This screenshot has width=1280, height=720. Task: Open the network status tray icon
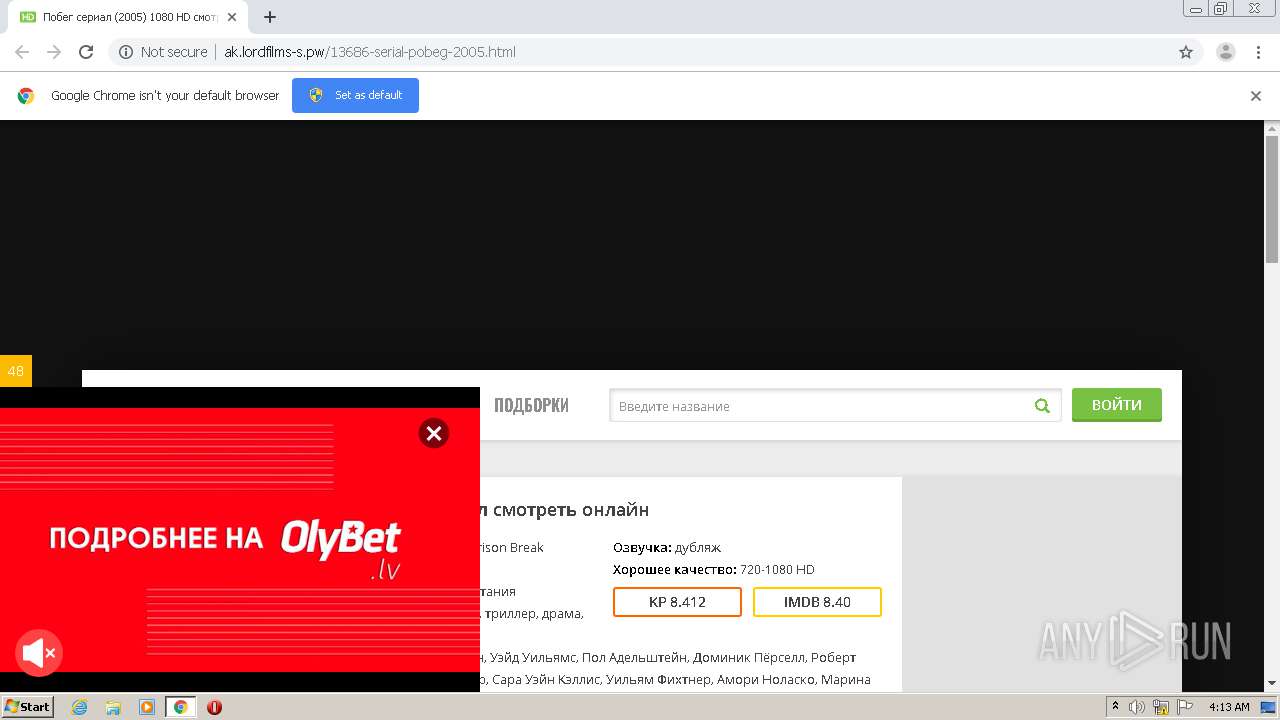[x=1161, y=707]
